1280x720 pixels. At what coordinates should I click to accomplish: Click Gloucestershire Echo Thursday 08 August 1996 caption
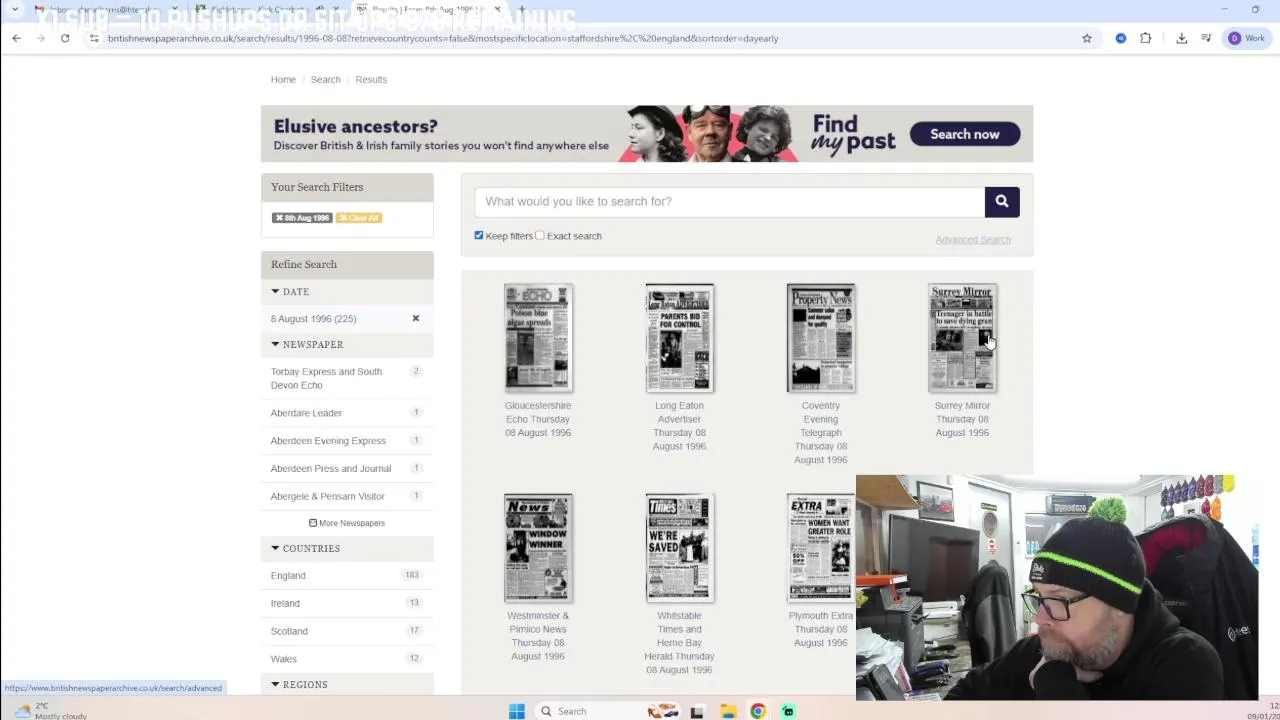click(x=538, y=419)
